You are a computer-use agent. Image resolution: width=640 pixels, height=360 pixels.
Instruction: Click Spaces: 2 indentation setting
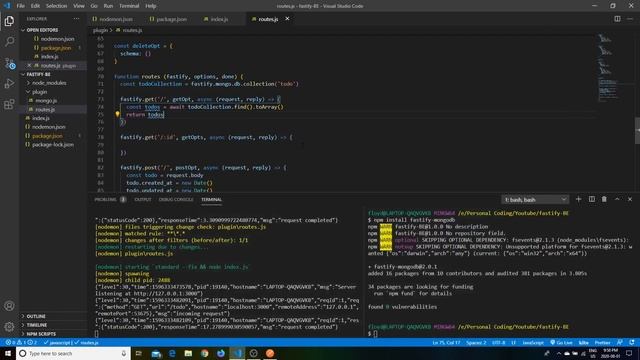pos(476,342)
